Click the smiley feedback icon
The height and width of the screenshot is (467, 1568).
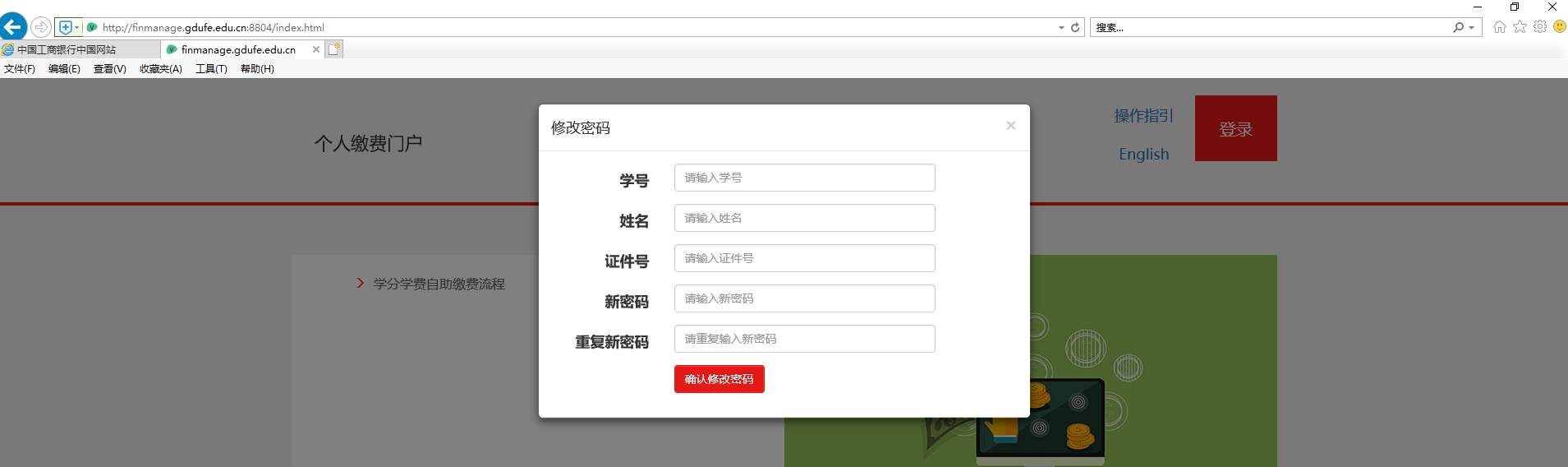point(1559,27)
